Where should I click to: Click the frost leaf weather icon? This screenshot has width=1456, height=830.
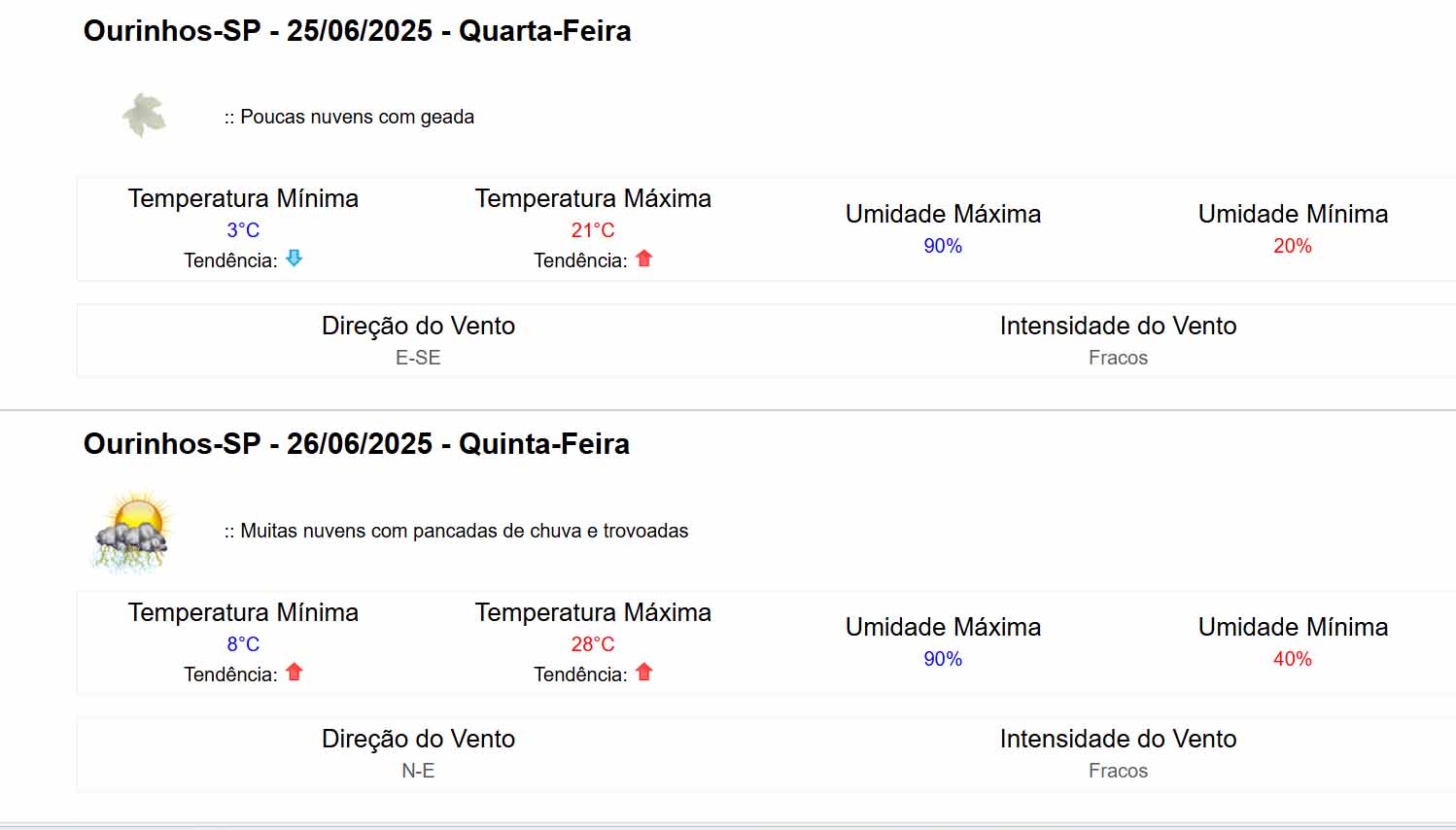click(144, 116)
